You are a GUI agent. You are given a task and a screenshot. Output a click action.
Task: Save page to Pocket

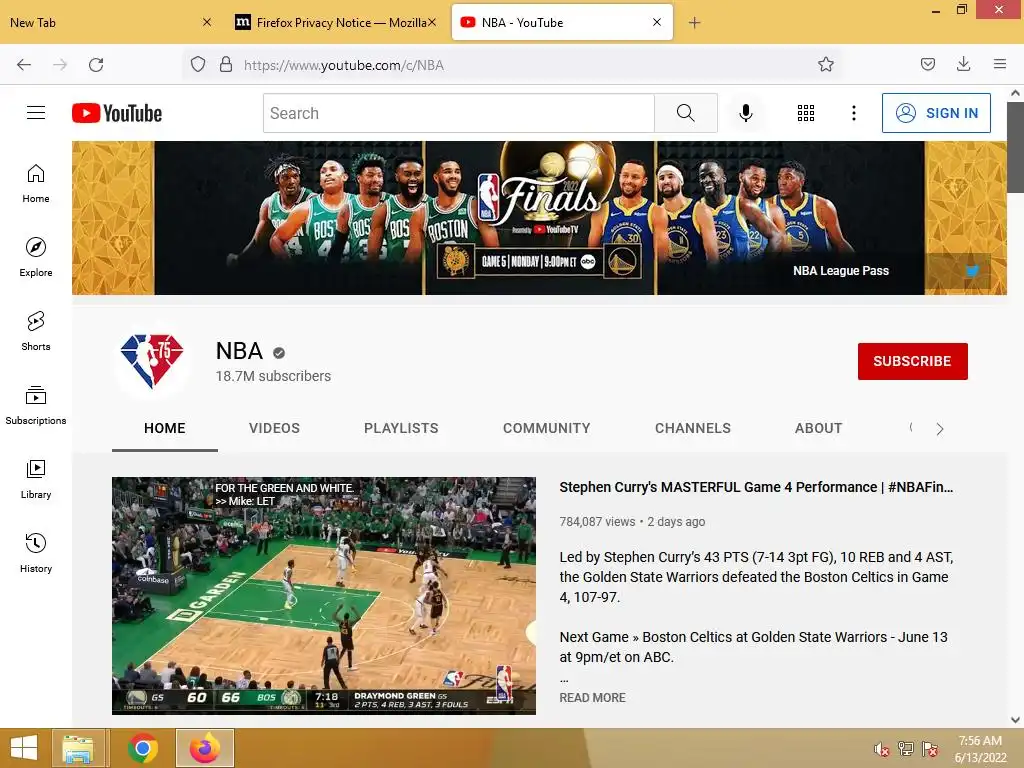point(928,65)
